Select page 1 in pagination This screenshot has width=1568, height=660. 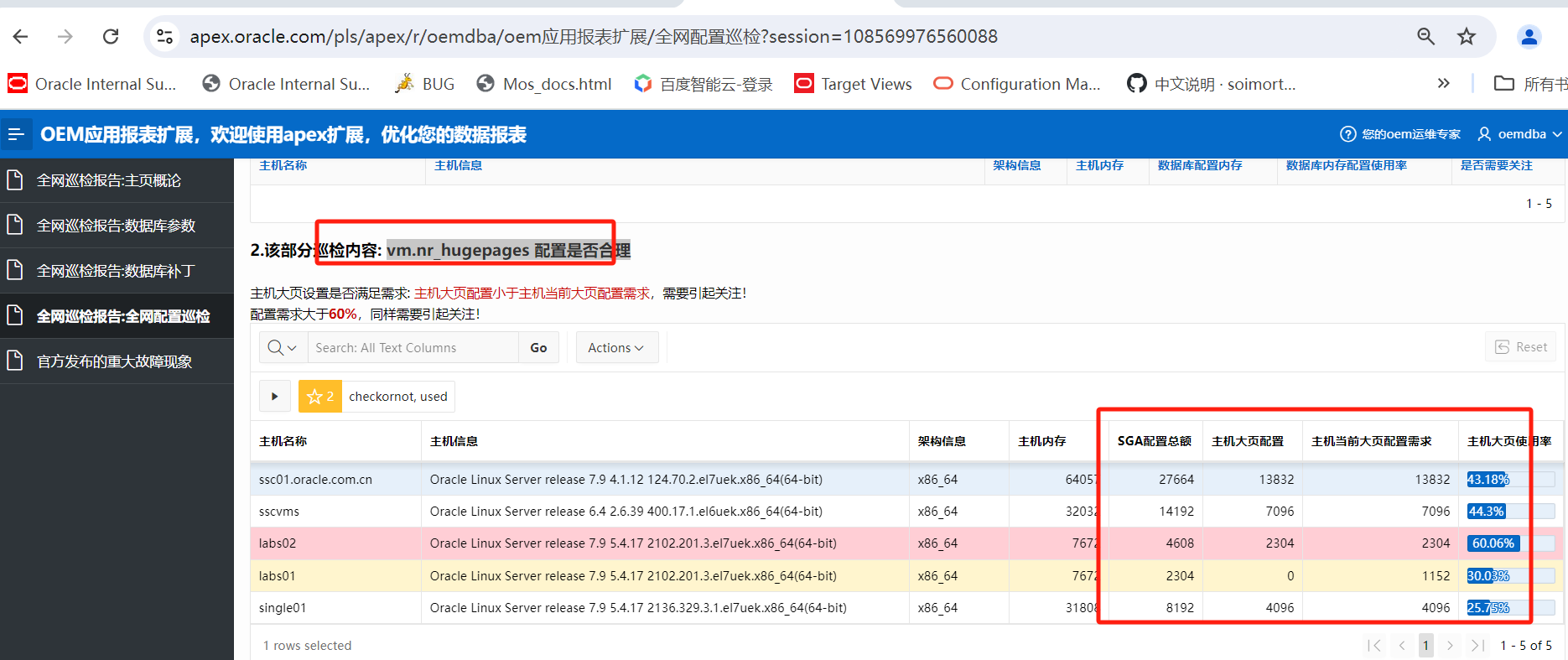[1425, 645]
